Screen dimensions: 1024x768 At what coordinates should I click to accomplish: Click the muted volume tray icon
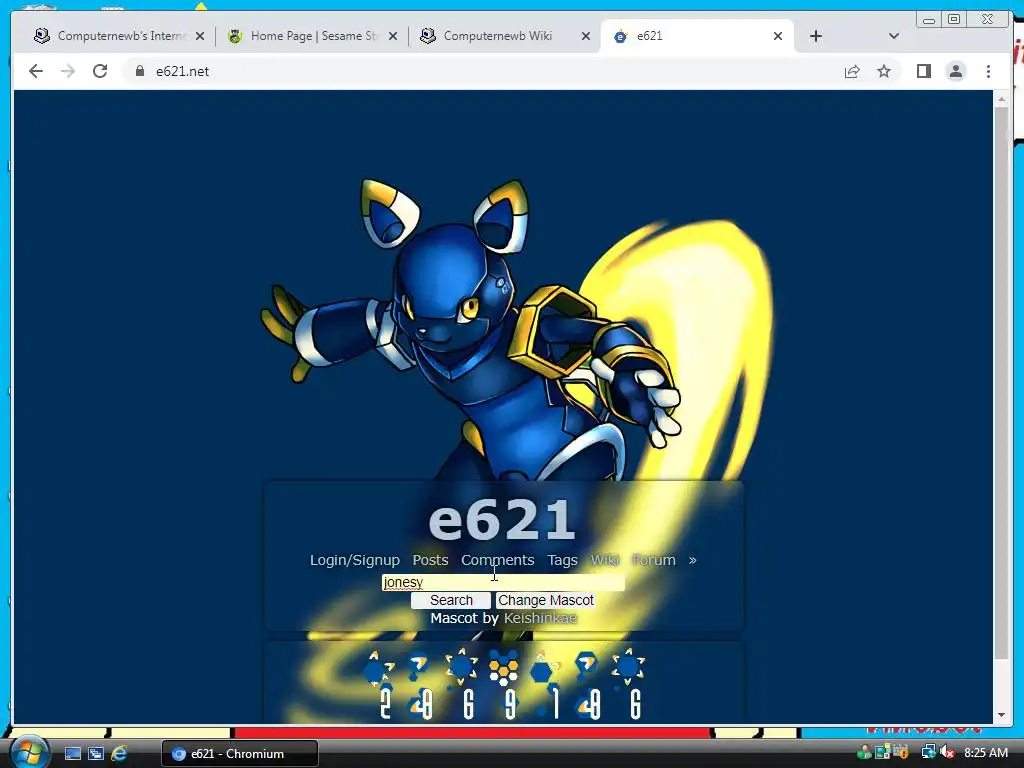tap(948, 753)
